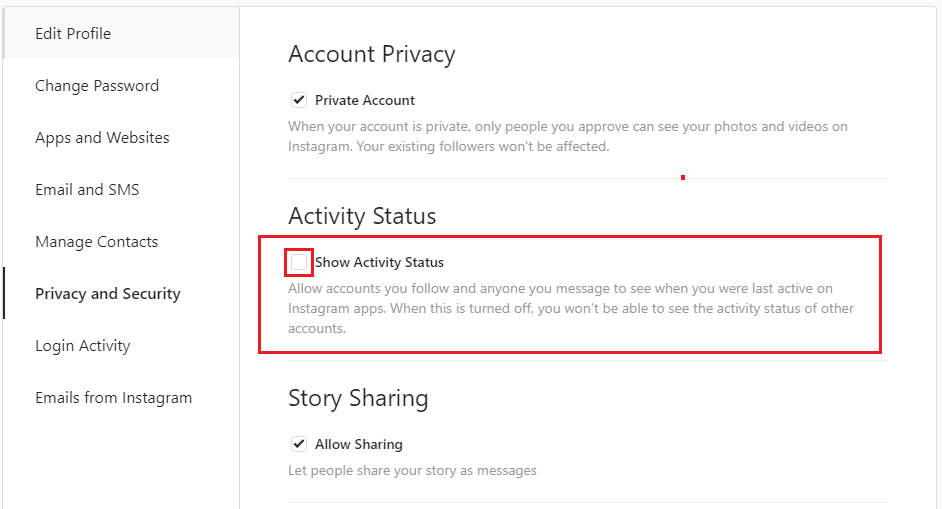The height and width of the screenshot is (509, 942).
Task: Click the "Allow Sharing" label text
Action: click(359, 444)
